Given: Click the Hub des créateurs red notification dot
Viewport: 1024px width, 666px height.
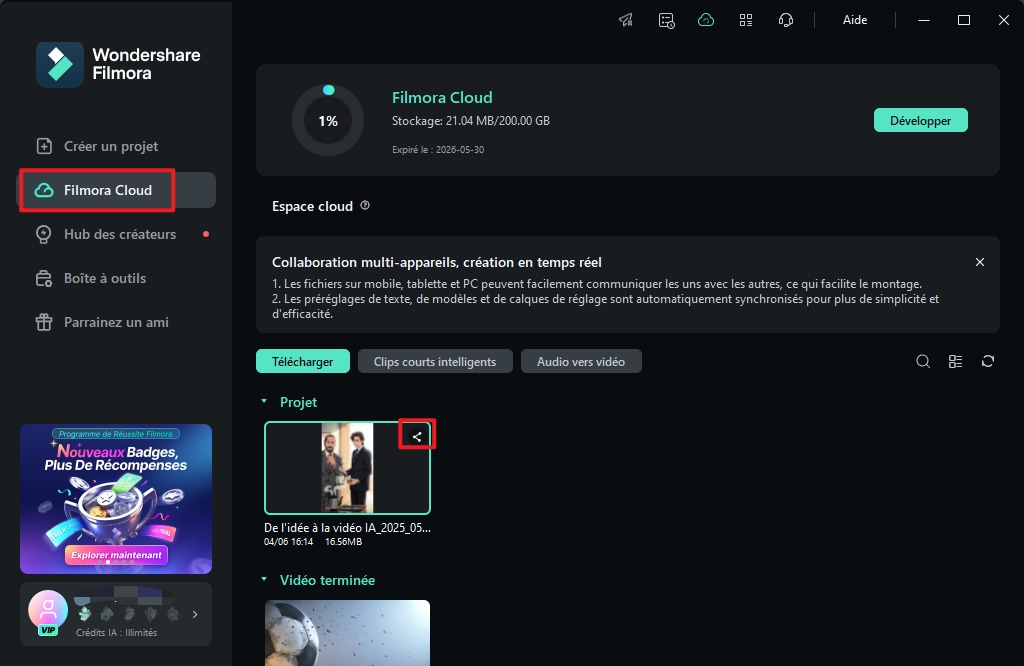Looking at the screenshot, I should point(206,234).
